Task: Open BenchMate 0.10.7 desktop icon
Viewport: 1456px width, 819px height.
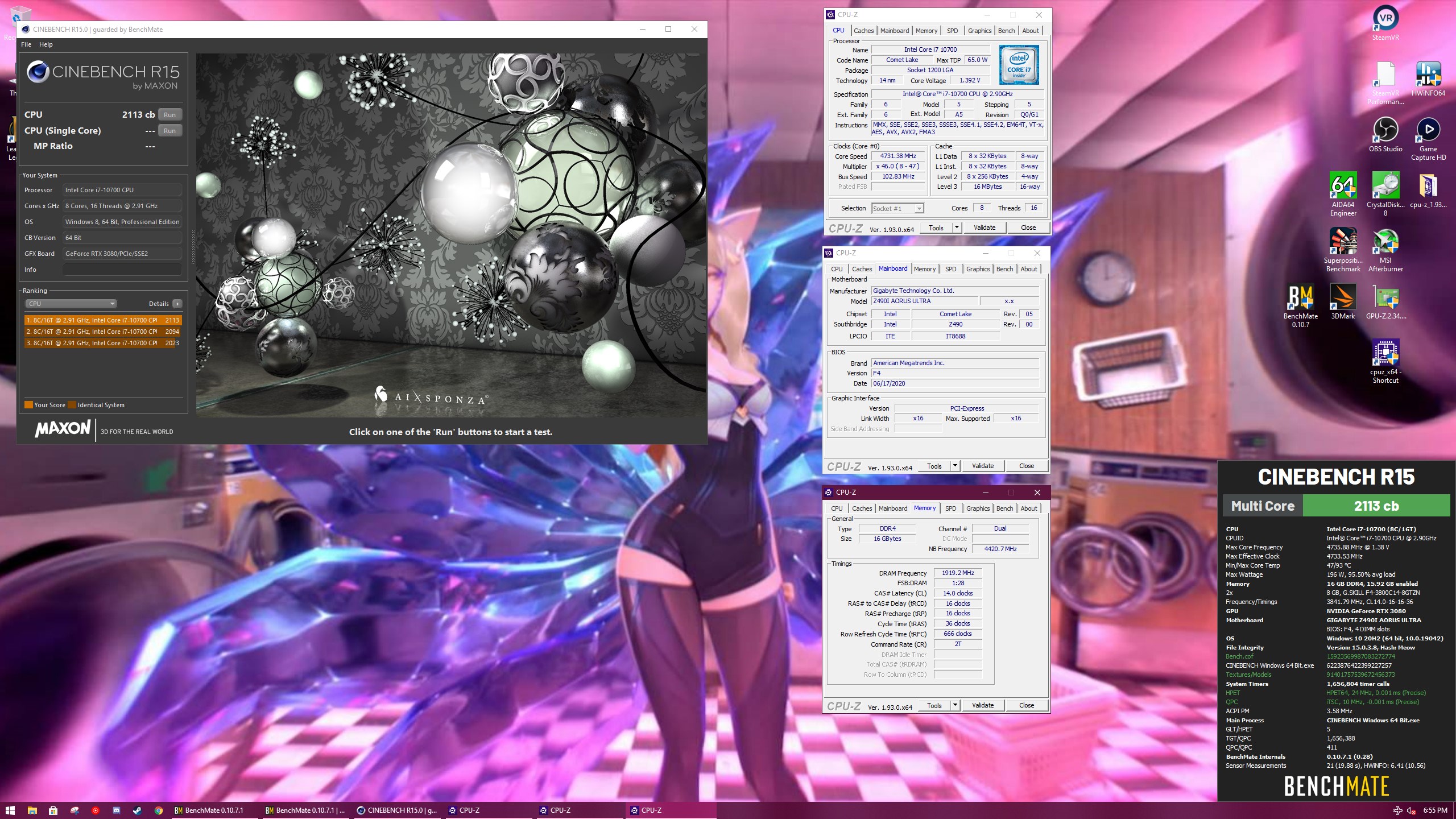Action: (x=1300, y=305)
